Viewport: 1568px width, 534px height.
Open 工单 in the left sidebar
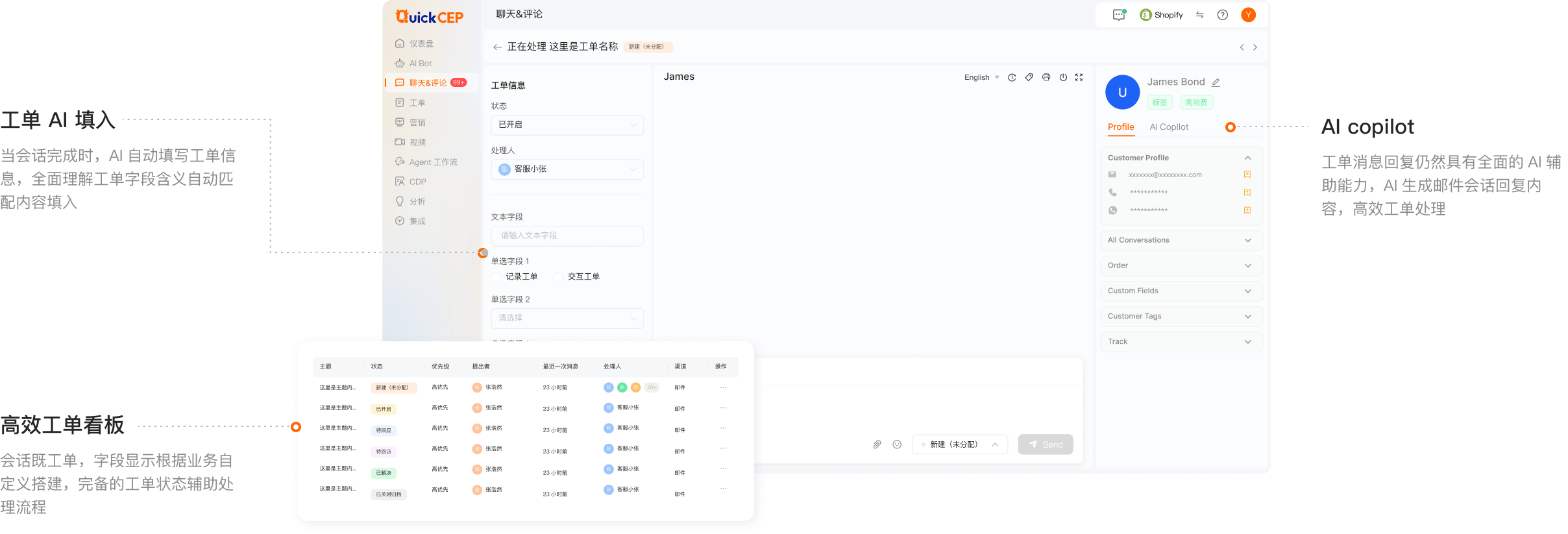(417, 103)
